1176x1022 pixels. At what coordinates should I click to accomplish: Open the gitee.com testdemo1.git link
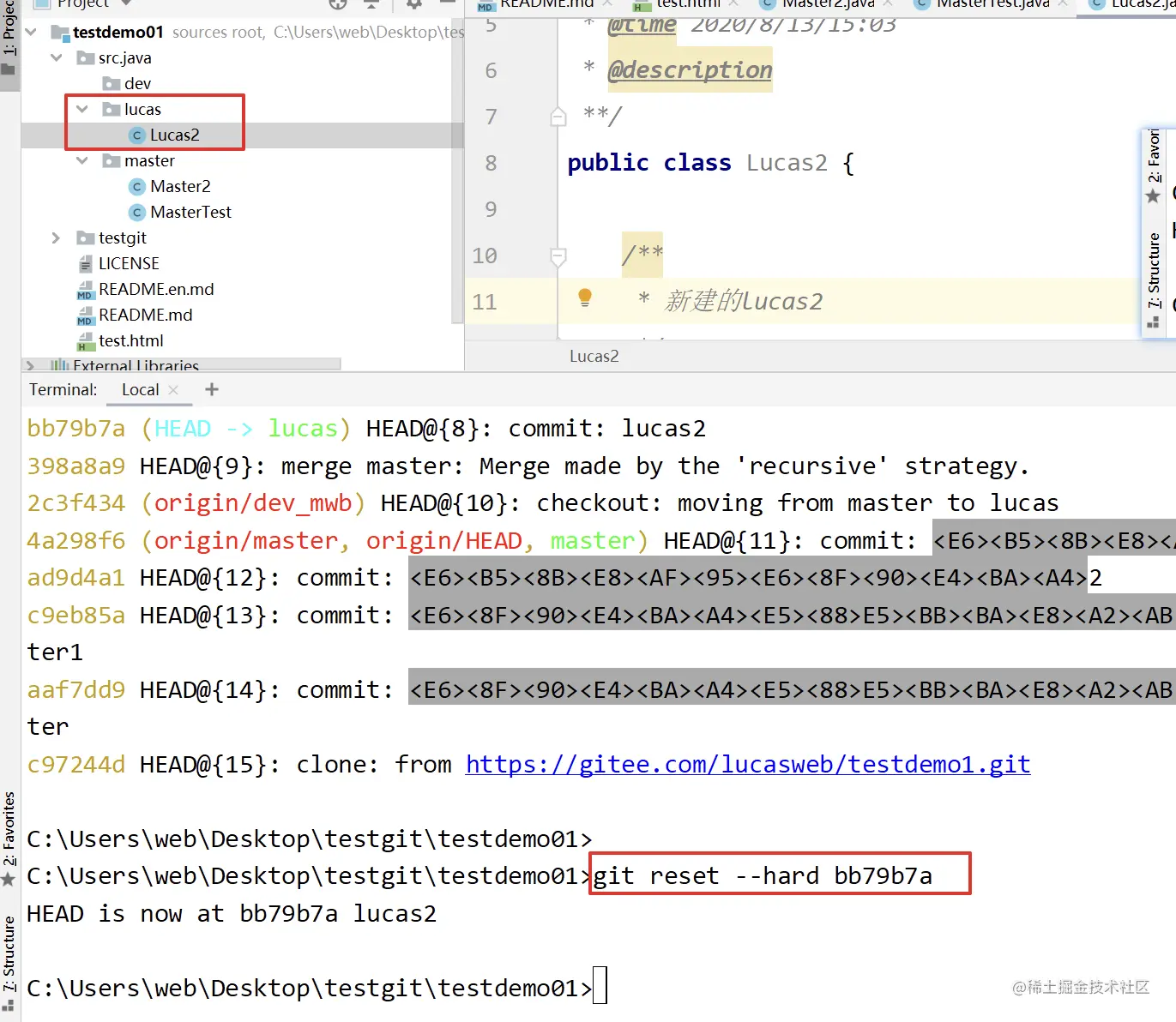pos(748,764)
